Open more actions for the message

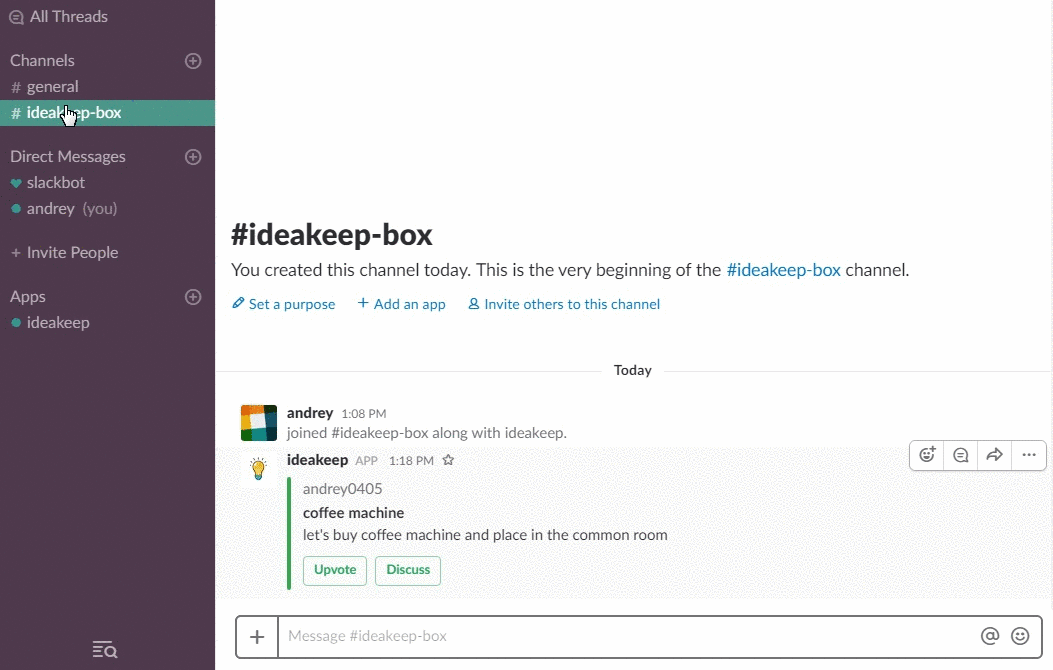pyautogui.click(x=1029, y=455)
